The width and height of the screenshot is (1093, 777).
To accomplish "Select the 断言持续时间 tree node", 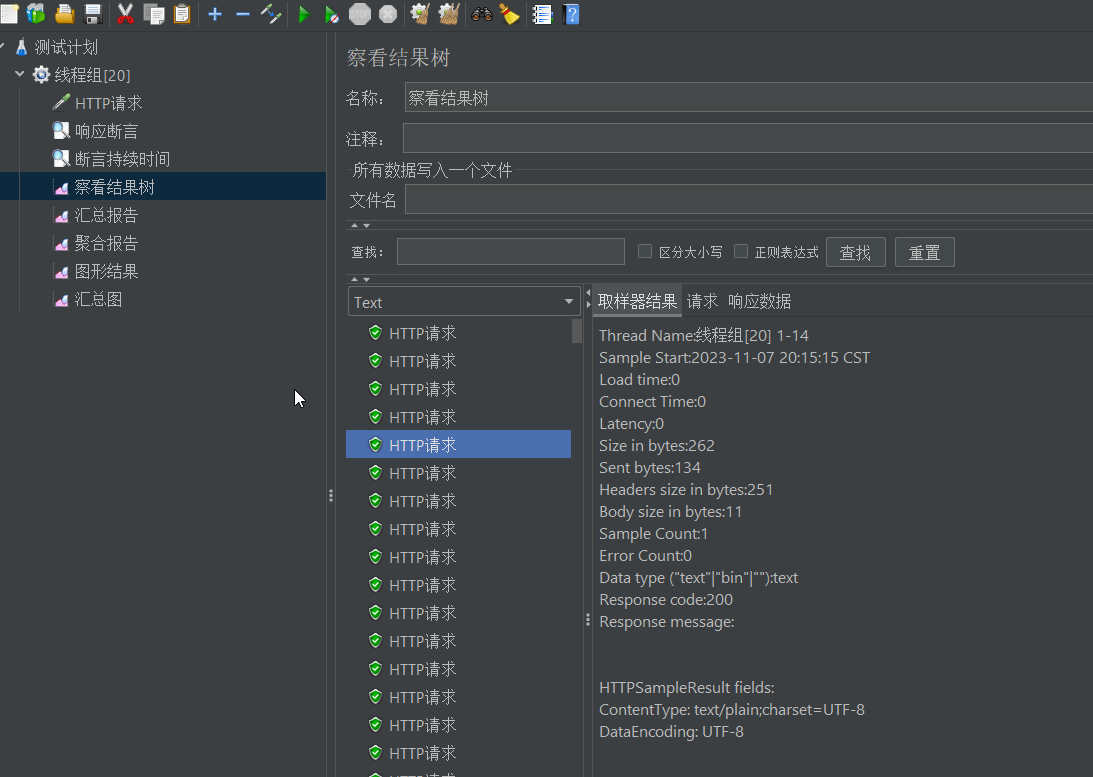I will [123, 159].
